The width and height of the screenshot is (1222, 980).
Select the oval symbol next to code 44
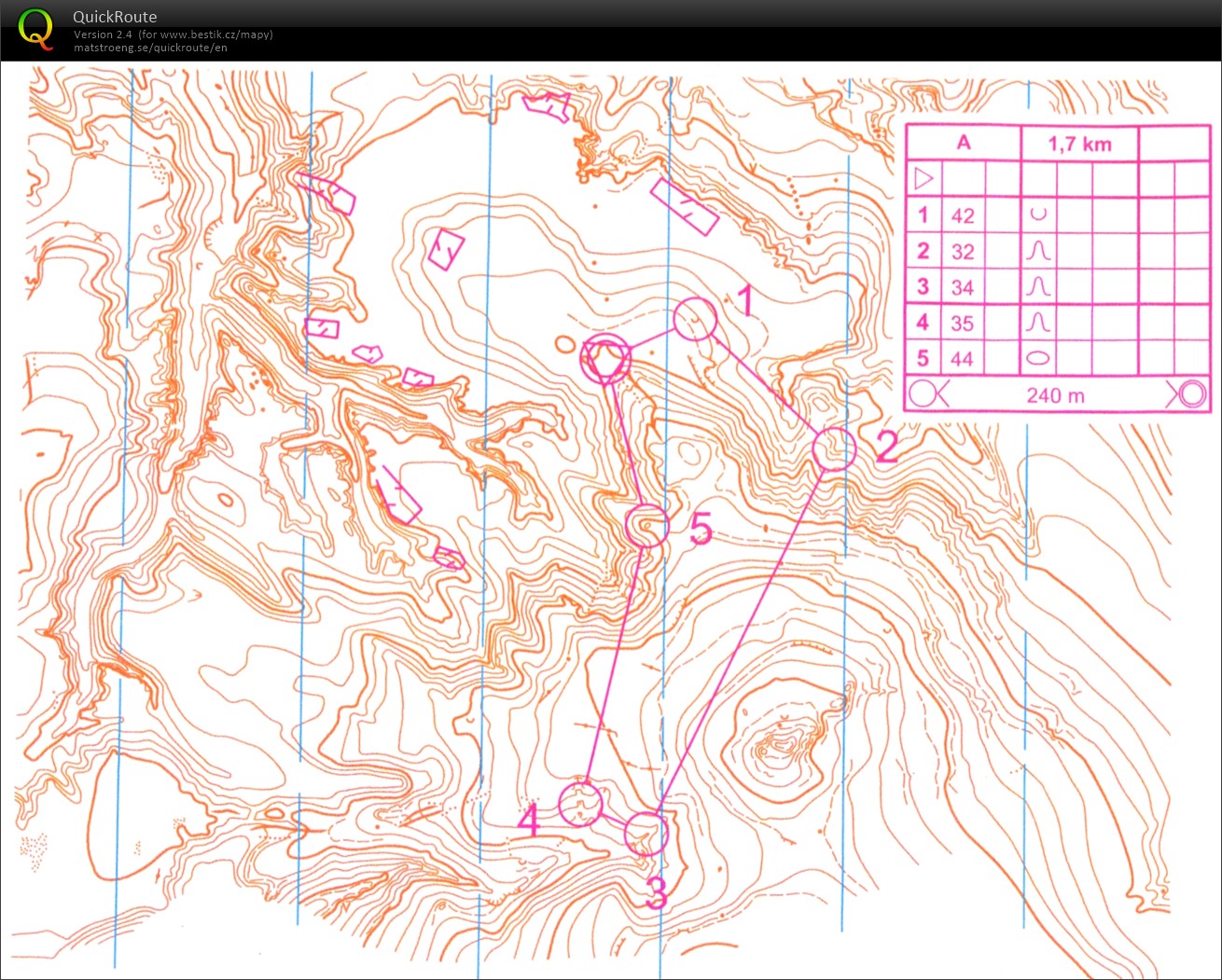[x=1038, y=358]
